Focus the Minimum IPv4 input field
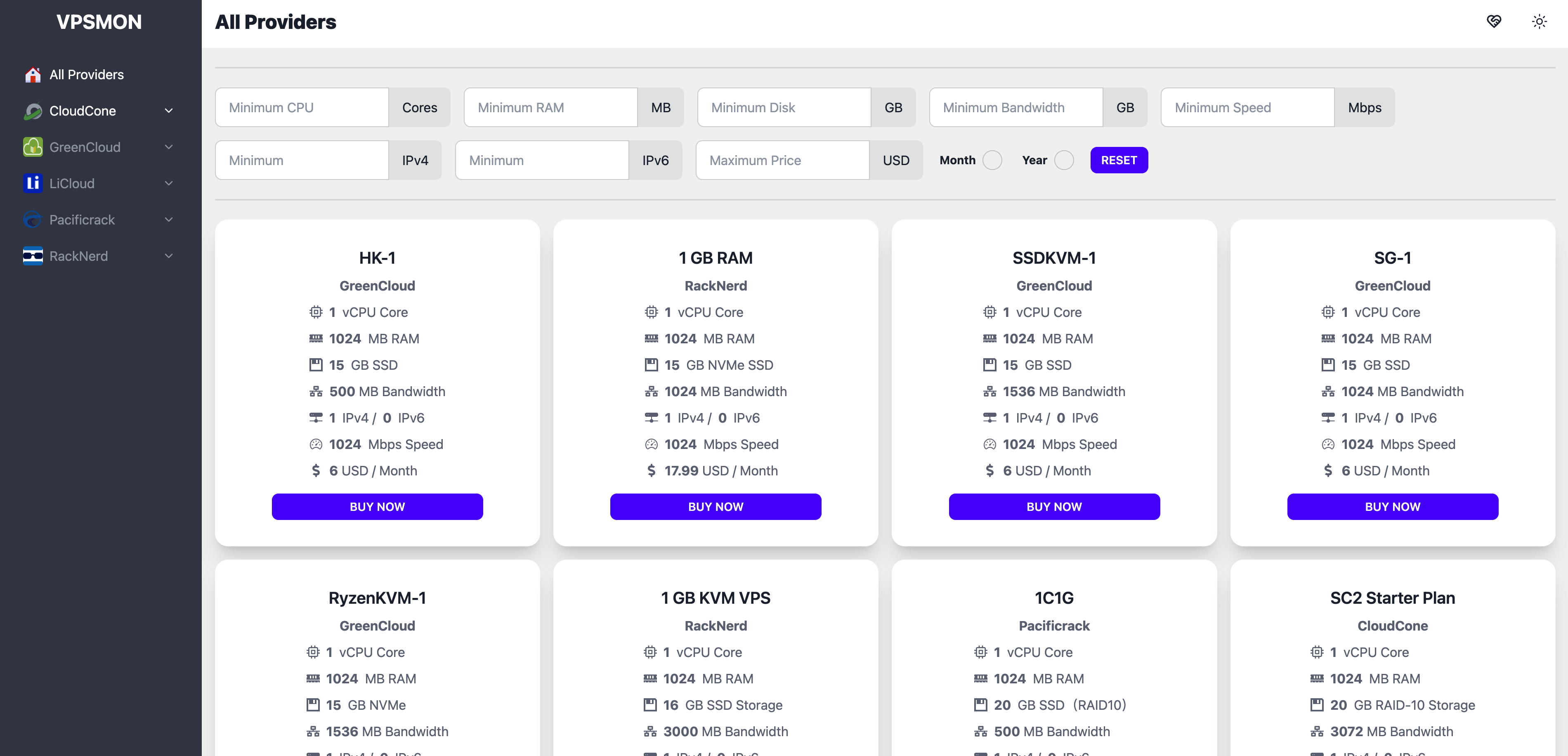Screen dimensions: 1568x756 click(302, 160)
